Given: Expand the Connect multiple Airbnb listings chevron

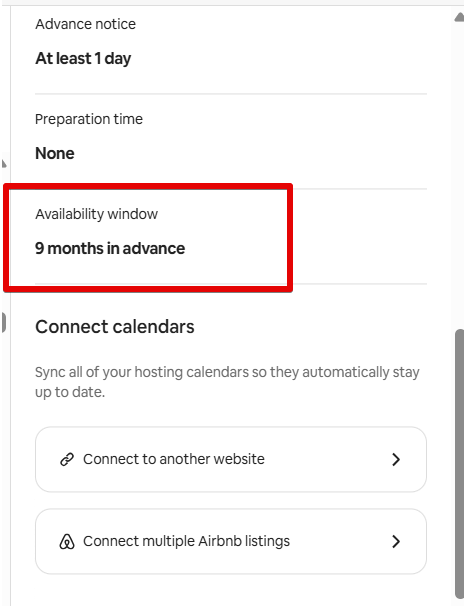Looking at the screenshot, I should click(396, 541).
